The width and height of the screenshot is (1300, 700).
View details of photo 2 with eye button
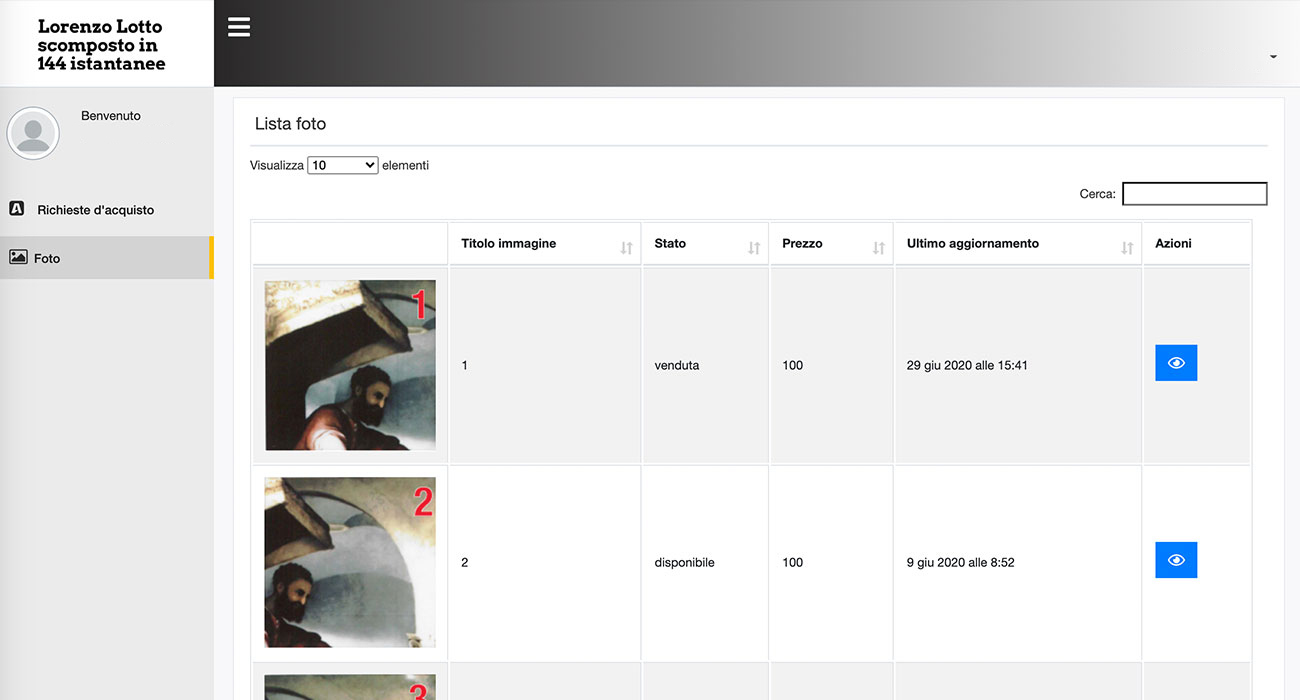tap(1175, 560)
